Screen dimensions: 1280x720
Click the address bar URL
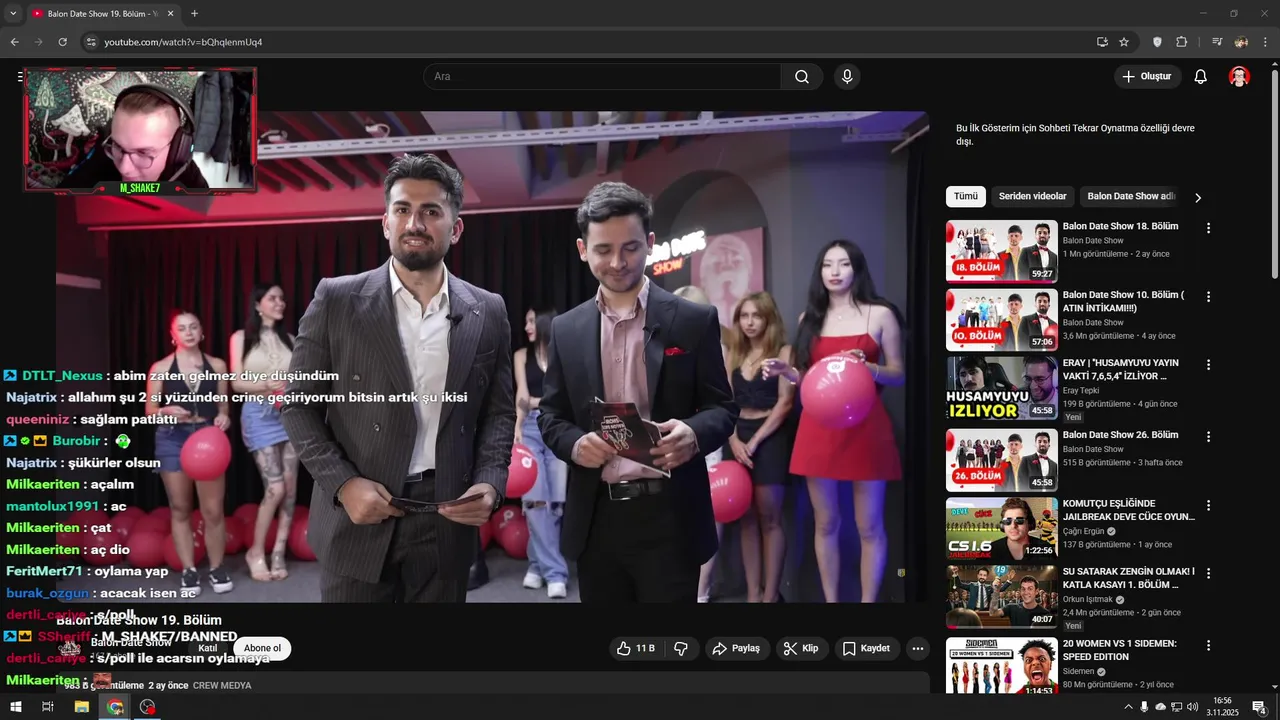coord(183,42)
